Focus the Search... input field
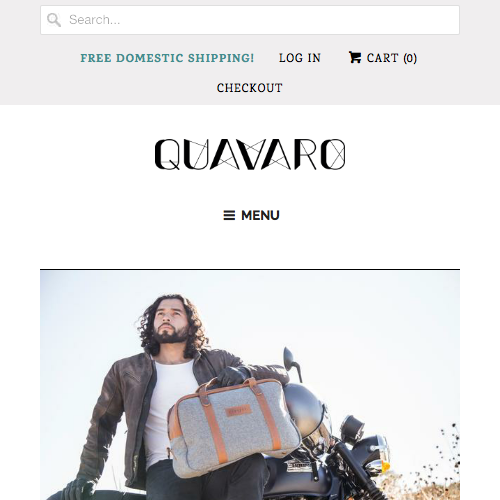Screen dimensions: 500x500 point(250,20)
